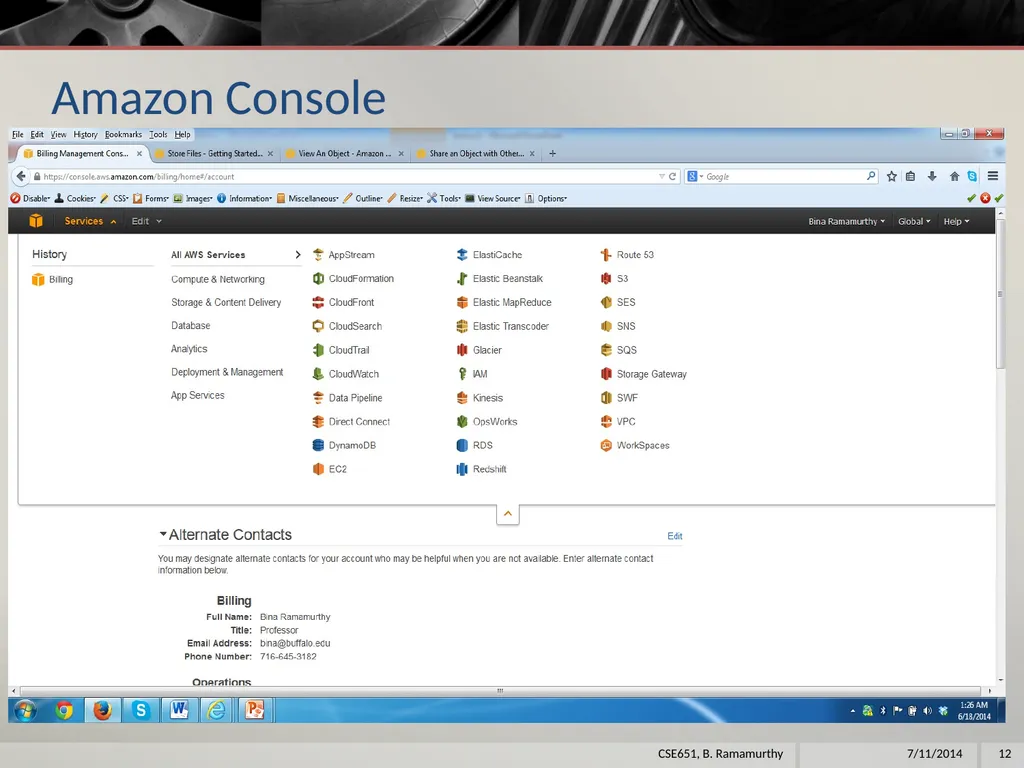This screenshot has width=1024, height=768.
Task: Select the Storage Gateway icon
Action: 606,374
